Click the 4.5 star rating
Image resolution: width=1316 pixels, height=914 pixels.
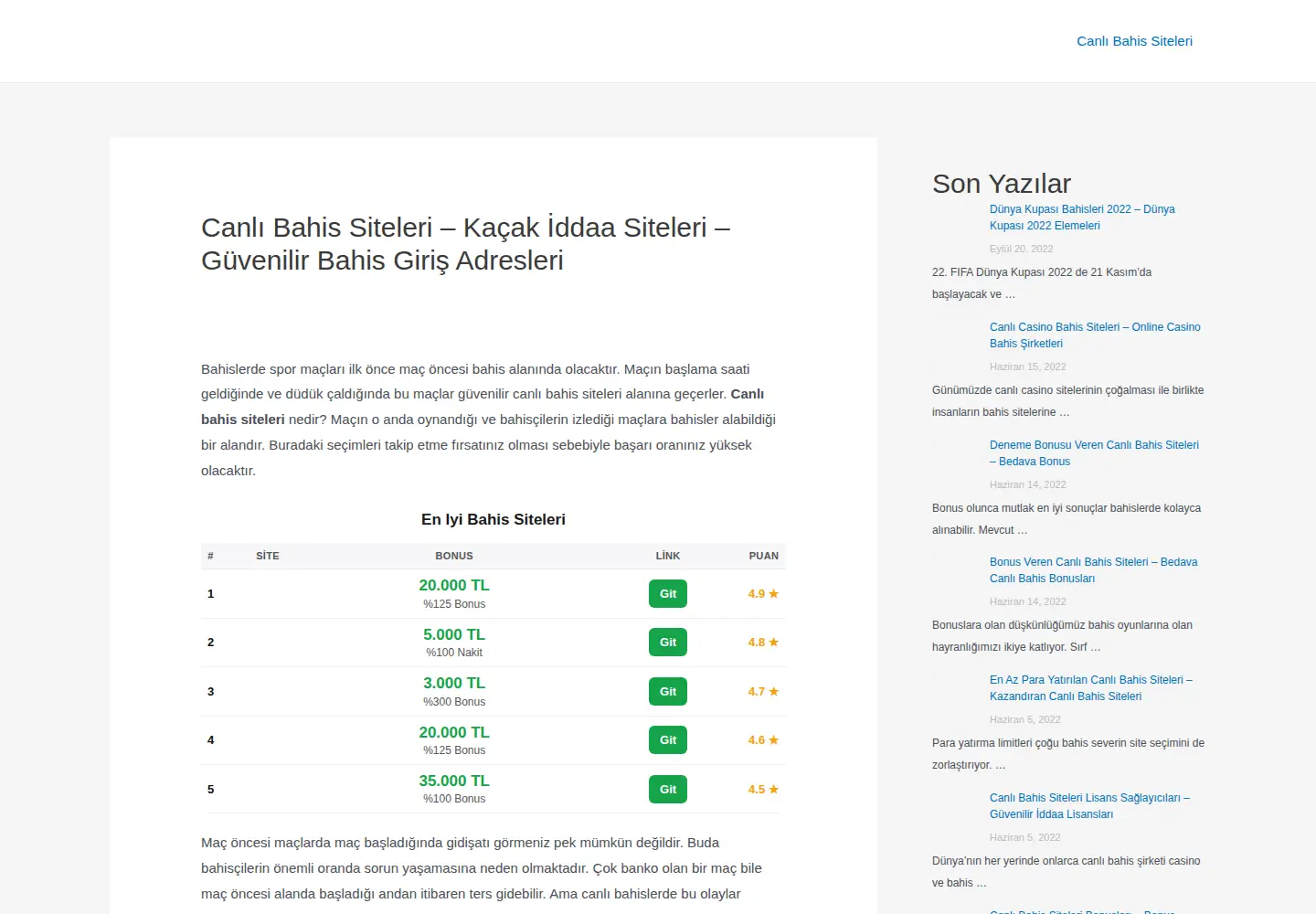point(763,790)
